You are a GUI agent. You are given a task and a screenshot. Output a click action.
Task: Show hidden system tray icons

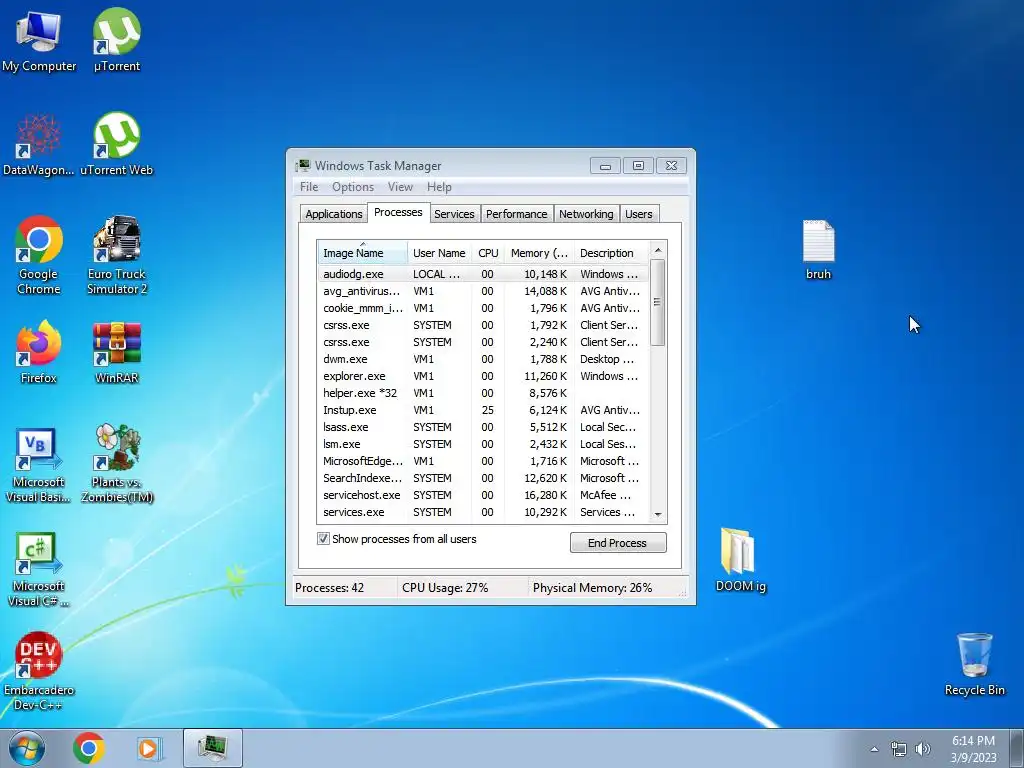coord(874,749)
